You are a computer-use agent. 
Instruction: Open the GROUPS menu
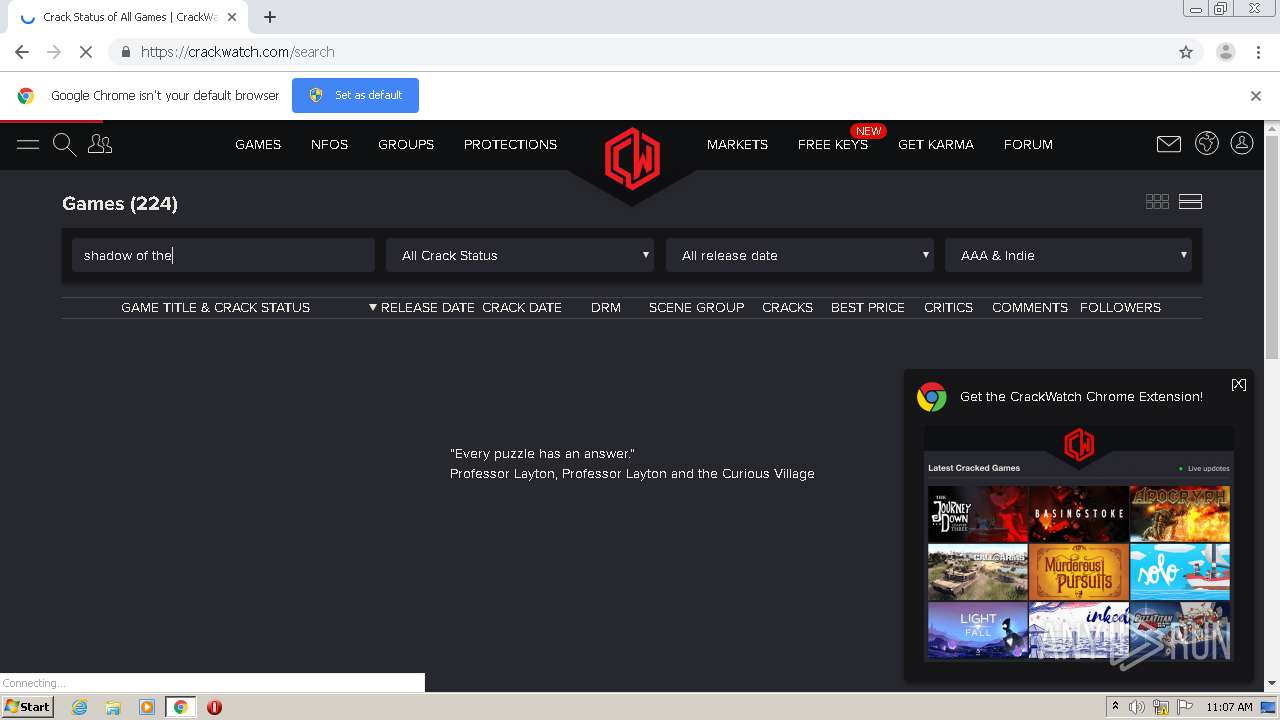[406, 144]
